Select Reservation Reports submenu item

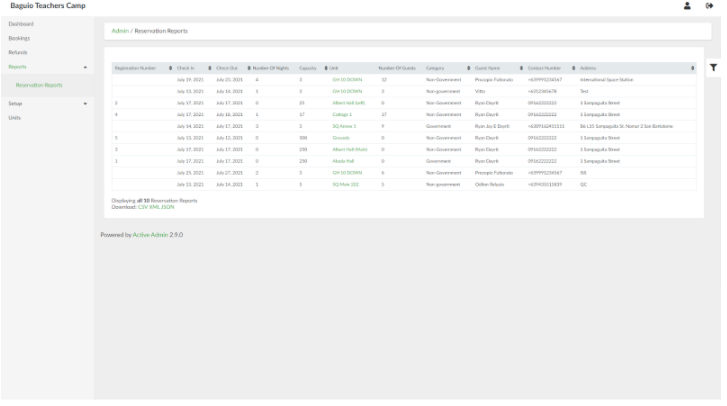pyautogui.click(x=39, y=85)
